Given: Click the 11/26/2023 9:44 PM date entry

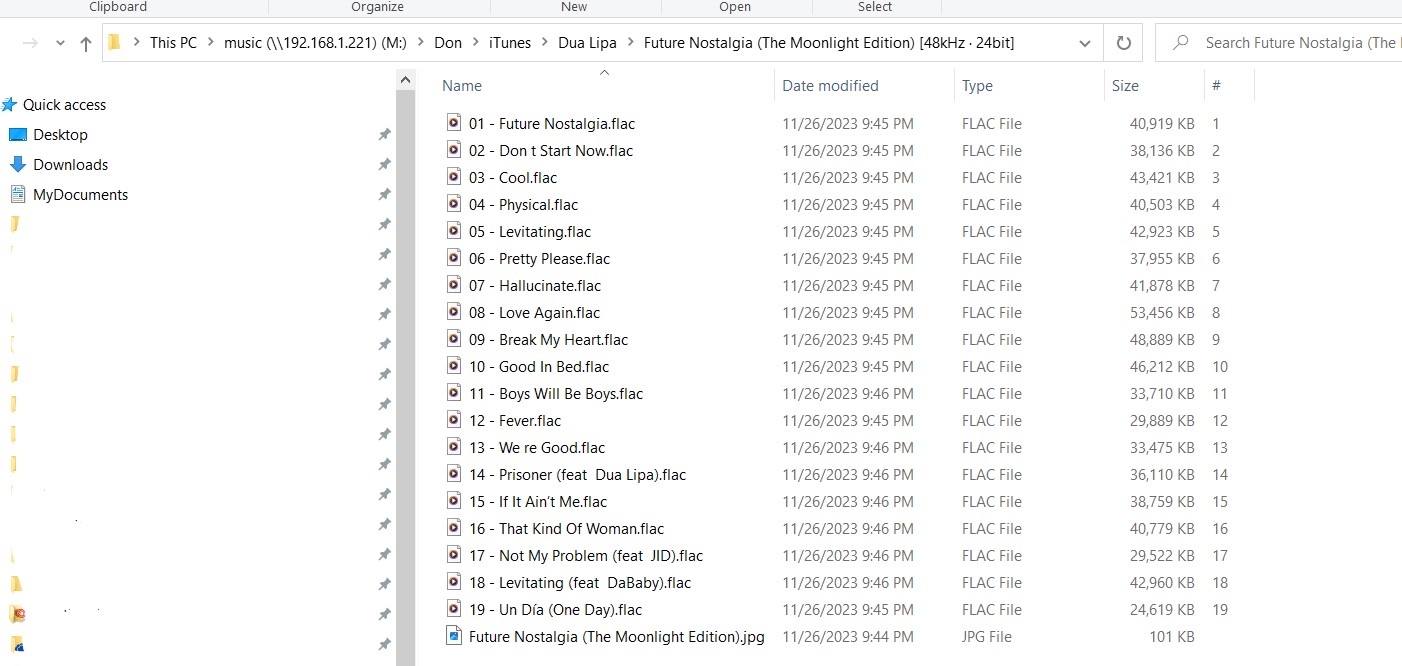Looking at the screenshot, I should click(x=848, y=637).
